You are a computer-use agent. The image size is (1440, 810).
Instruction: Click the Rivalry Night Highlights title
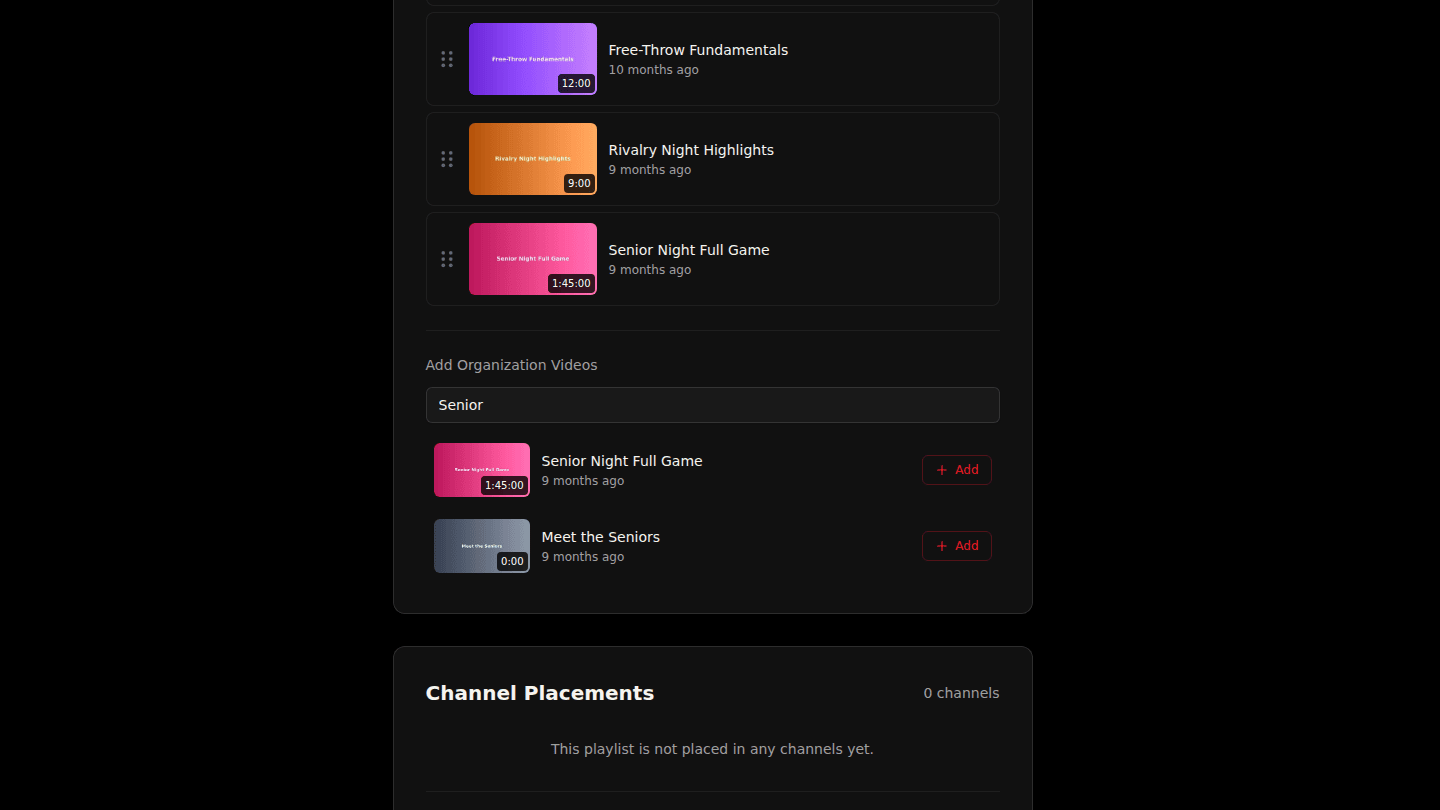(x=691, y=150)
